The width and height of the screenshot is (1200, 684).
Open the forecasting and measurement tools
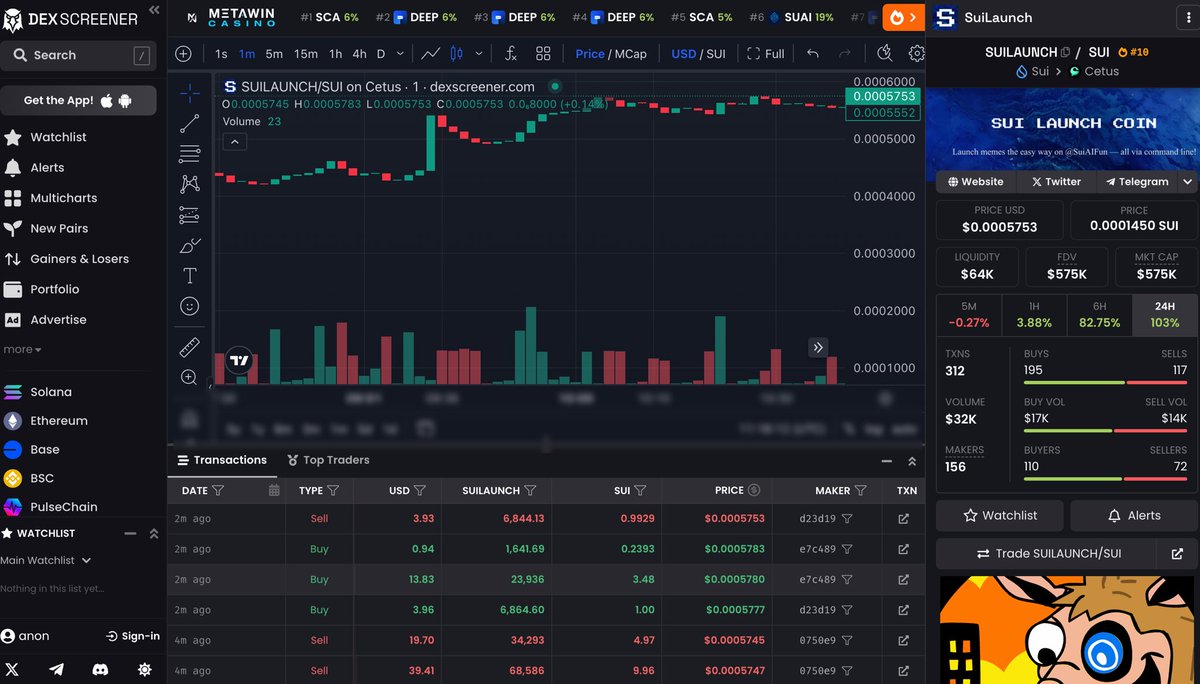pyautogui.click(x=189, y=215)
